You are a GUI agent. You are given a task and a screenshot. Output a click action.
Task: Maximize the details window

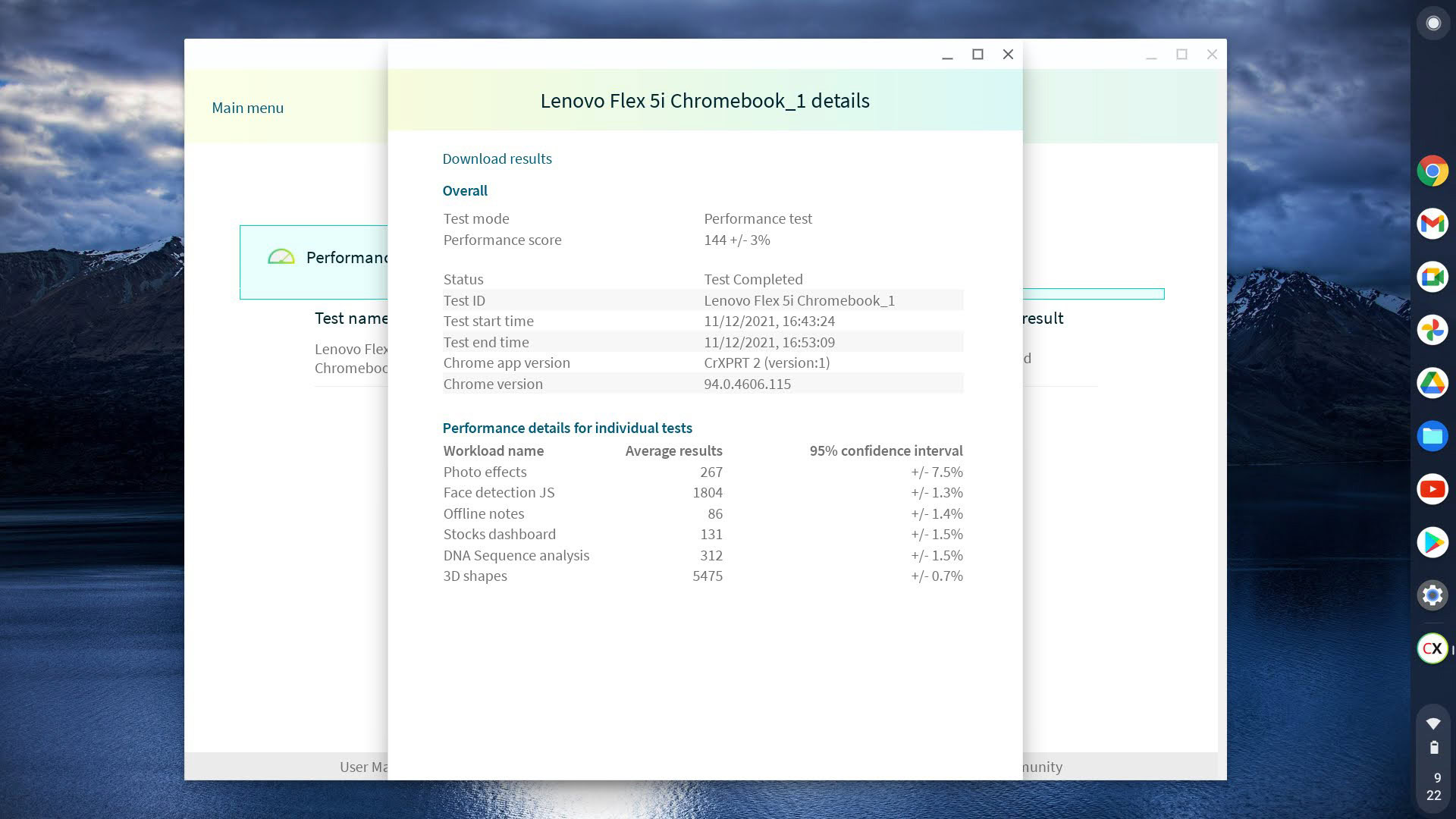coord(977,55)
